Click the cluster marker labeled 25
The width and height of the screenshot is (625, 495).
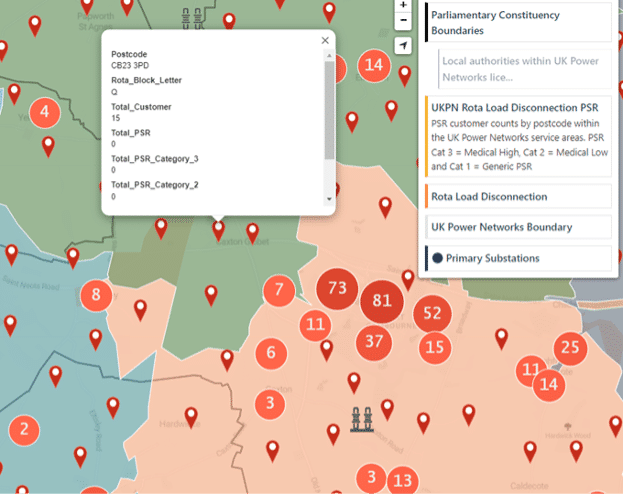[569, 348]
